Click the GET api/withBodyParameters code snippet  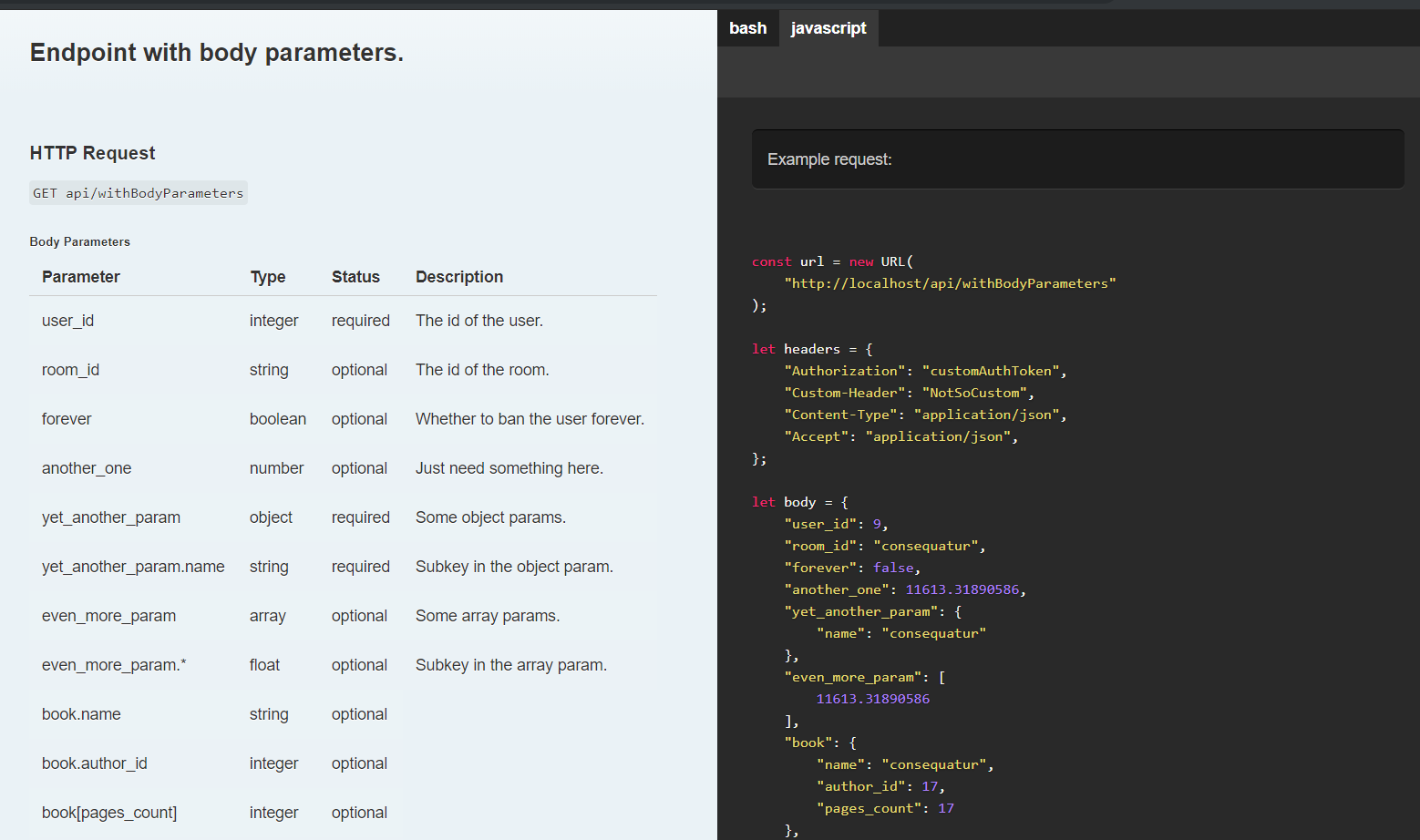(139, 193)
